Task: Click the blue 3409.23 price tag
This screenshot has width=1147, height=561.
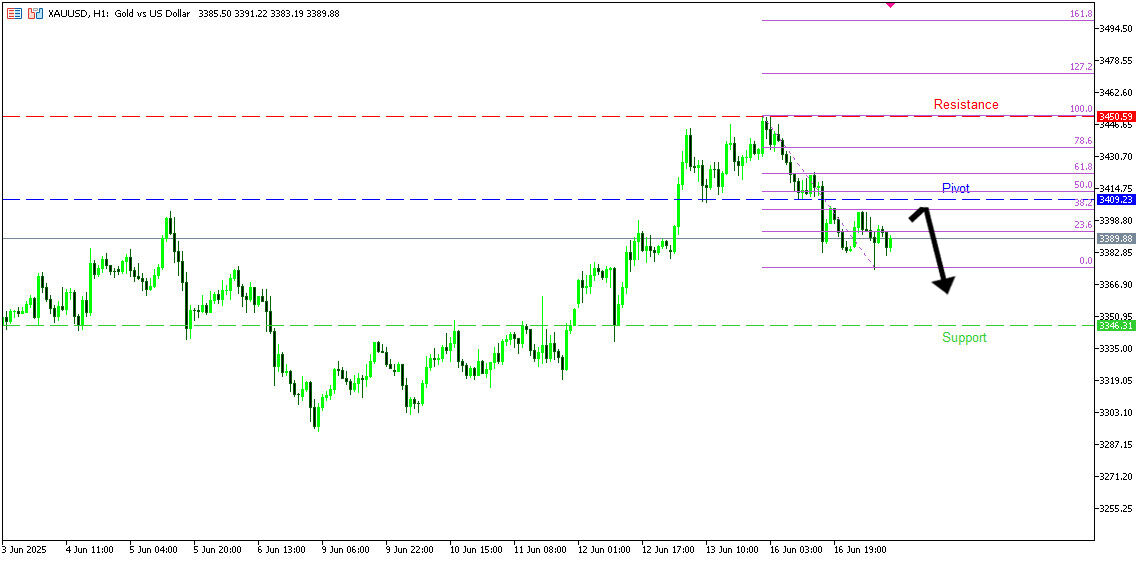Action: [1116, 200]
